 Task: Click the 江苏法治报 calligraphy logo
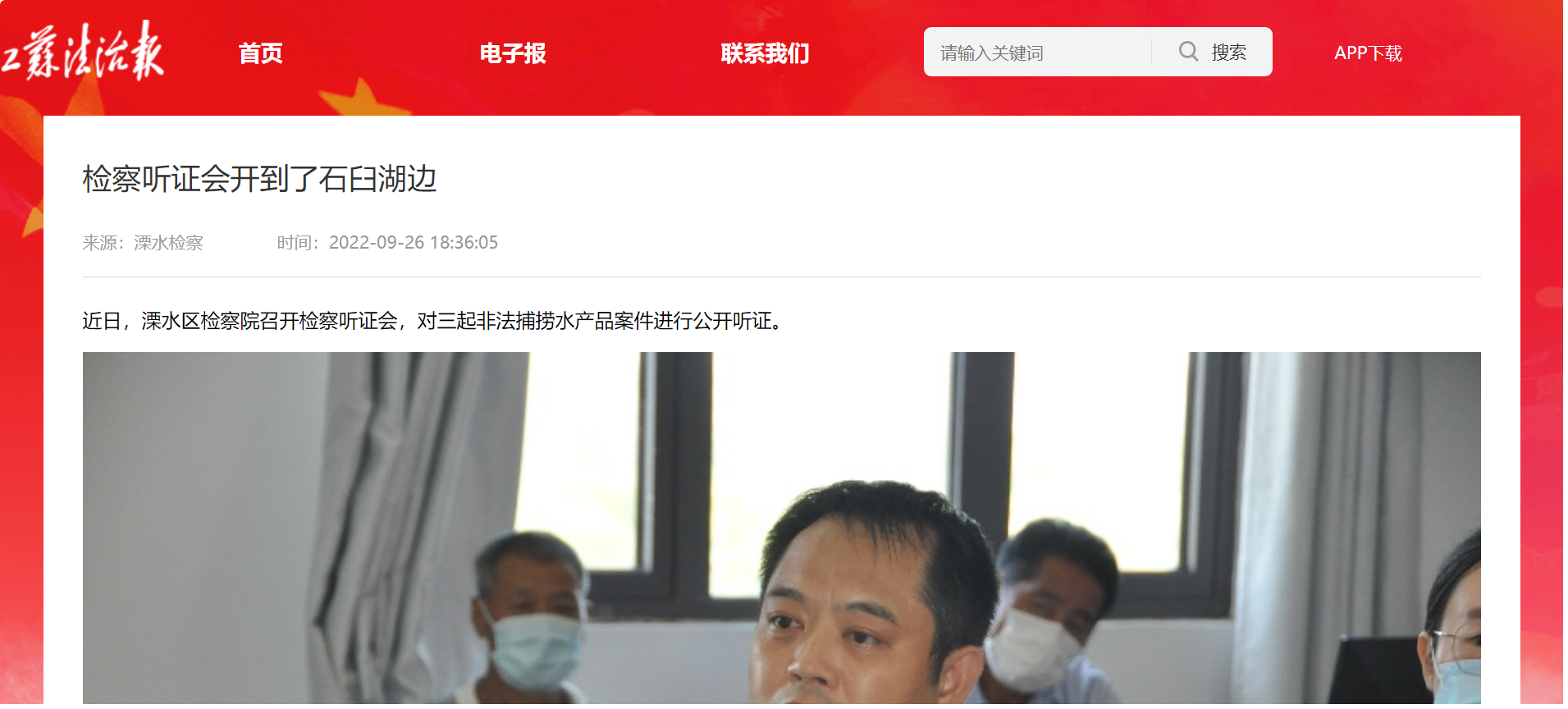point(82,52)
